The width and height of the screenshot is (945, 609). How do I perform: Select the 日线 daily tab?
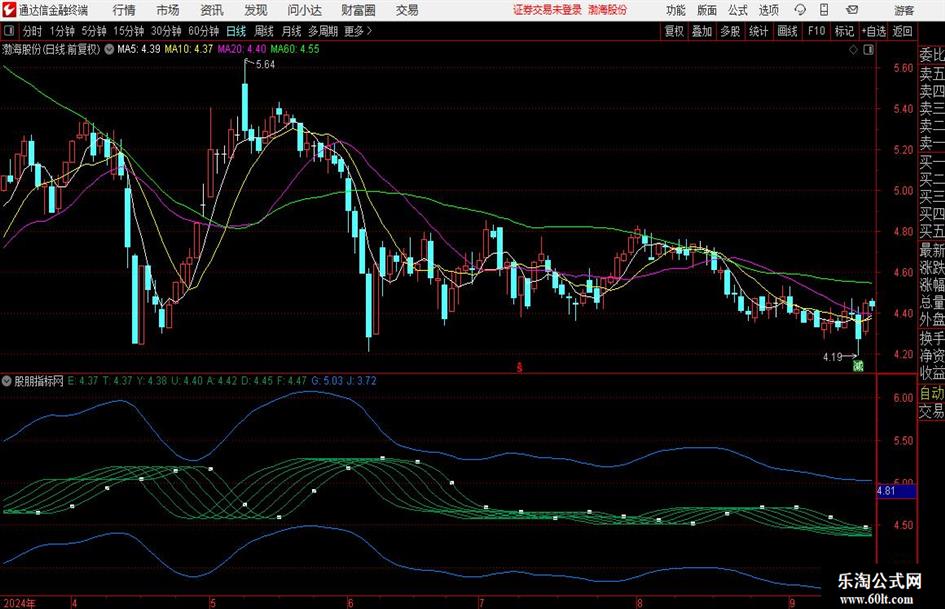point(236,31)
